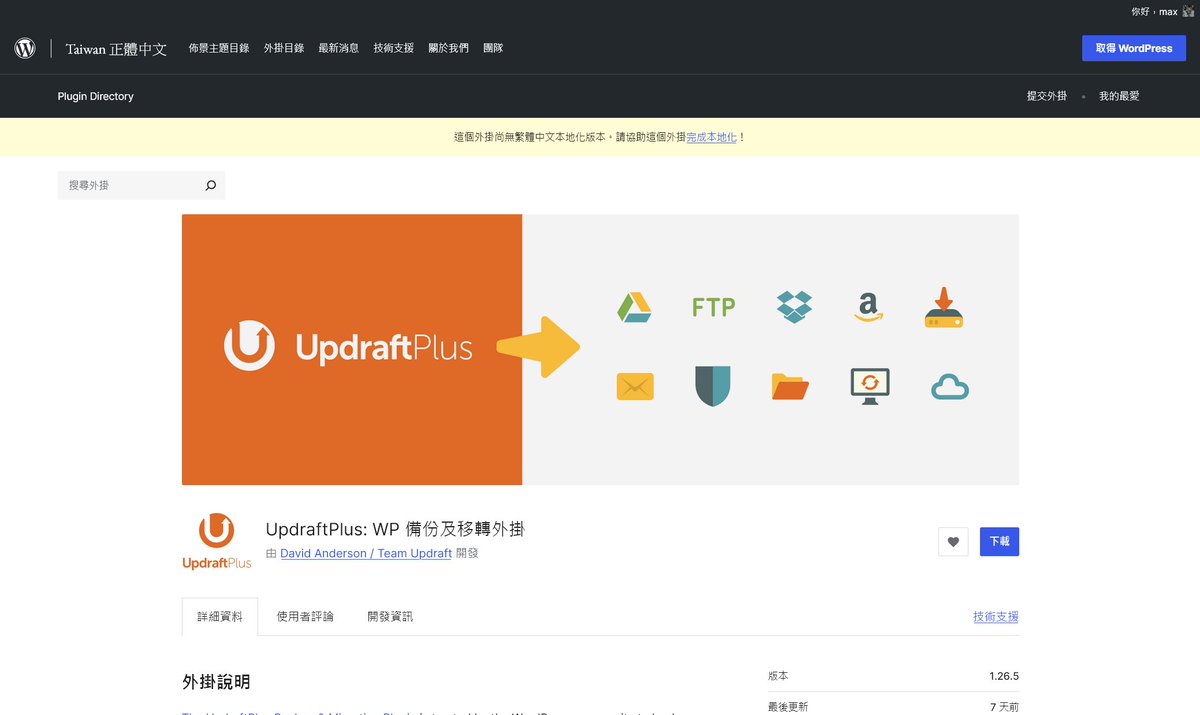This screenshot has width=1200, height=715.
Task: Click version number 1.26.5
Action: pyautogui.click(x=1004, y=676)
